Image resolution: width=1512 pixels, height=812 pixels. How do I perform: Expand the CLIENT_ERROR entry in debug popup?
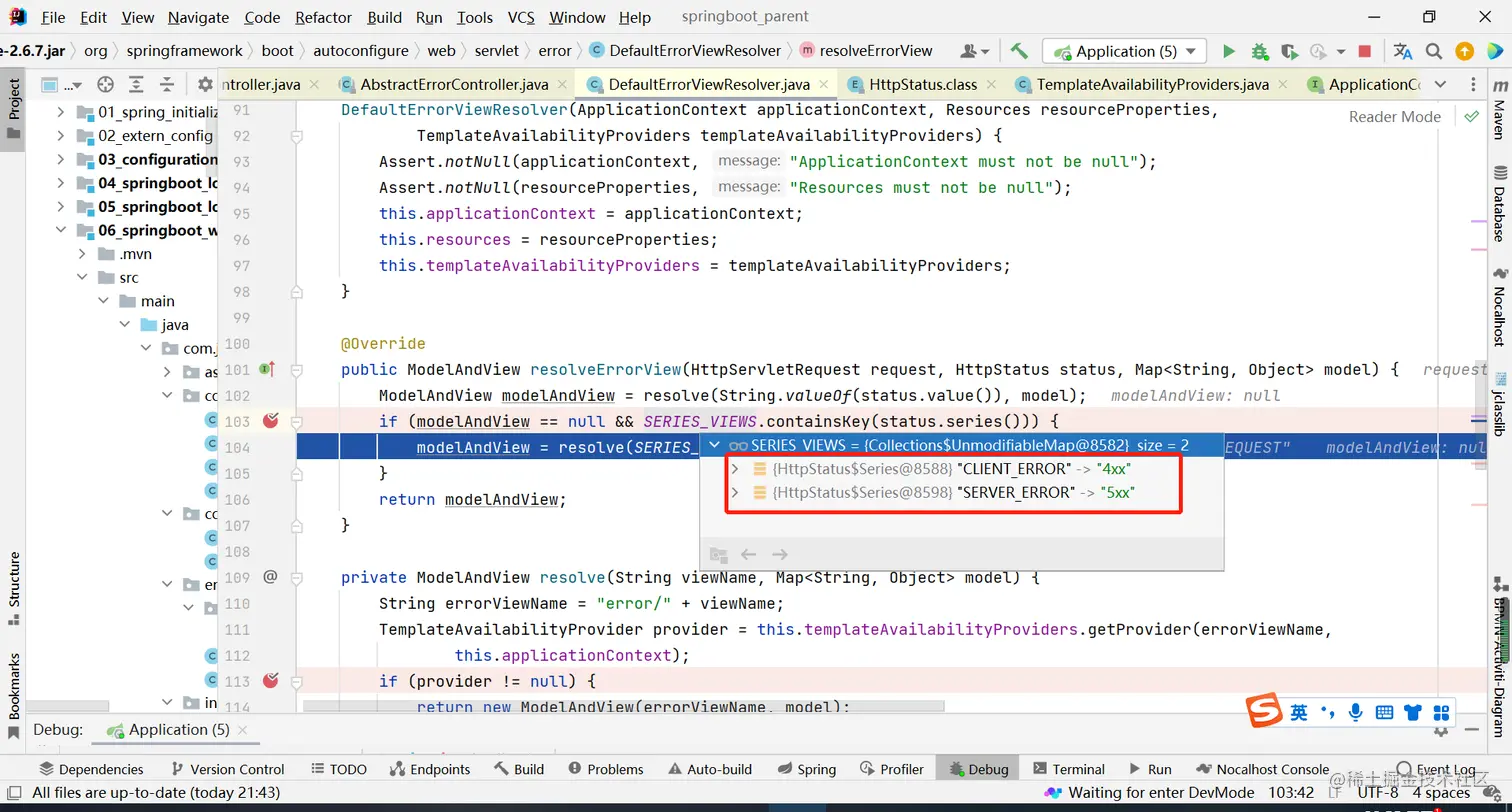(x=735, y=468)
